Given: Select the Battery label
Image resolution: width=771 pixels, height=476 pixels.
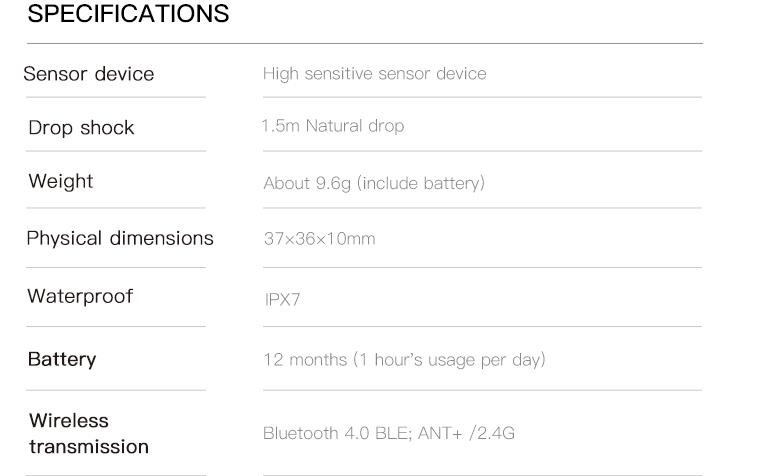Looking at the screenshot, I should click(x=62, y=359).
